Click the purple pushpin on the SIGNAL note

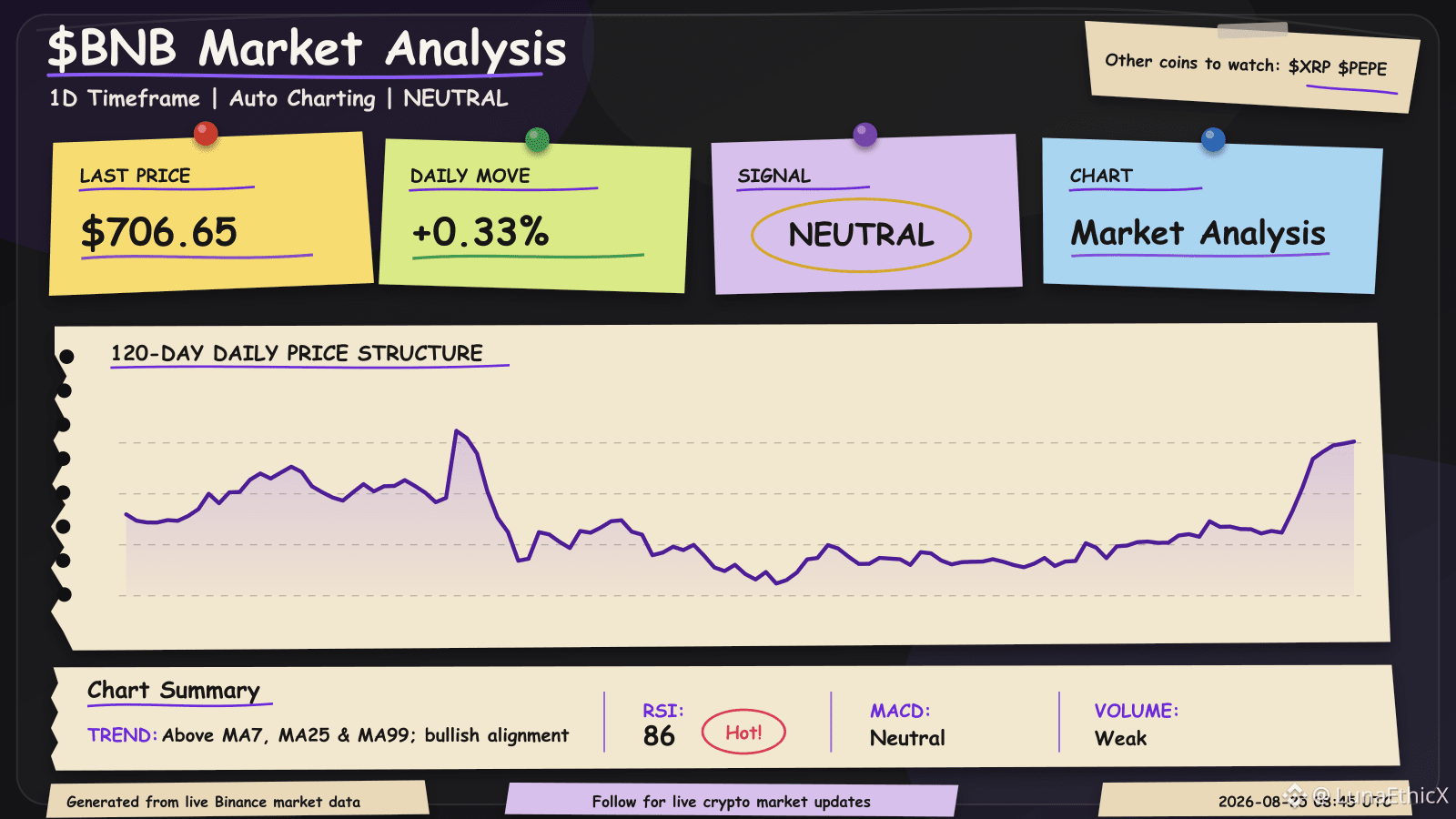point(865,135)
